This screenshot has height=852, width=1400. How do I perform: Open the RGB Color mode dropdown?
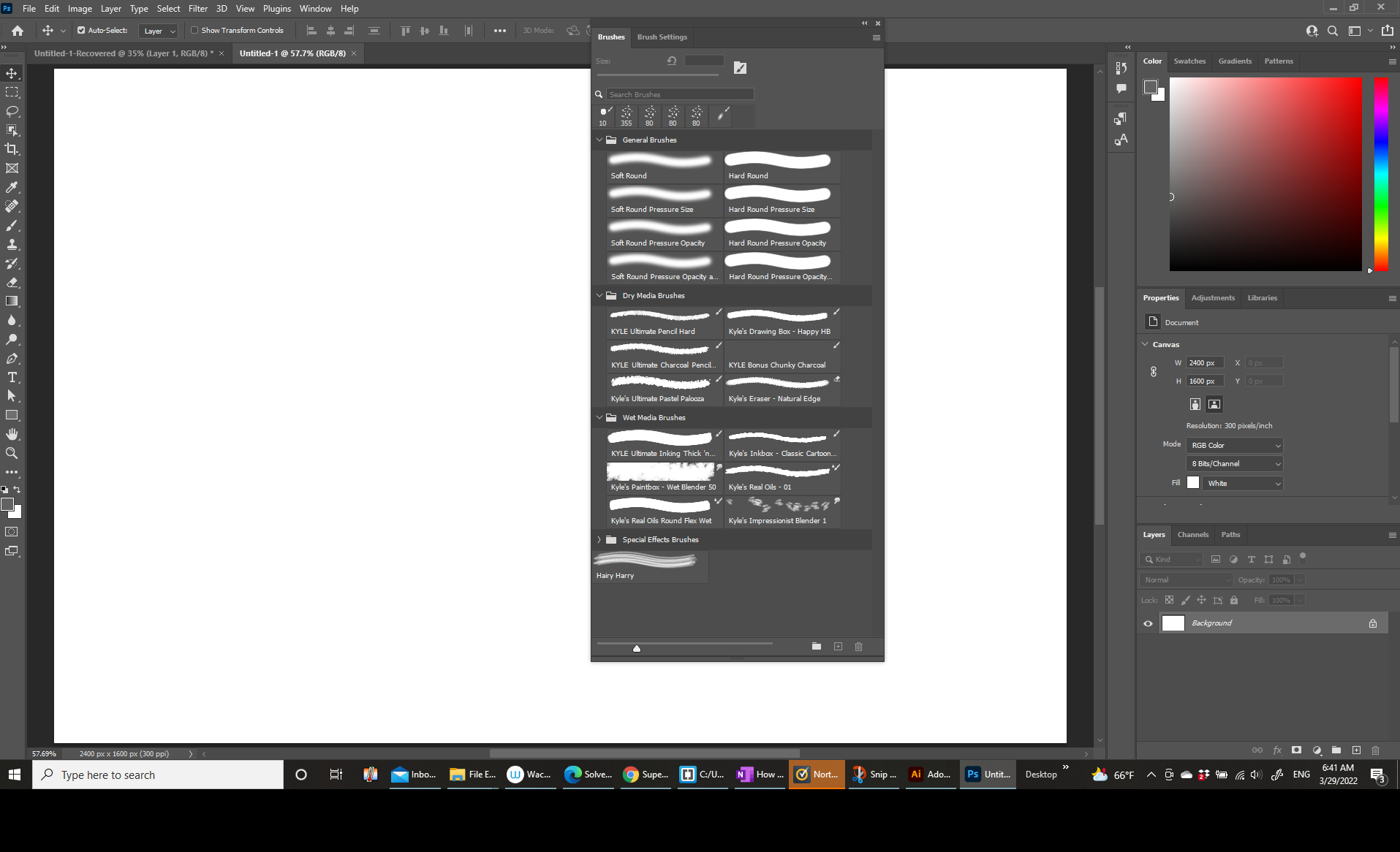1235,445
